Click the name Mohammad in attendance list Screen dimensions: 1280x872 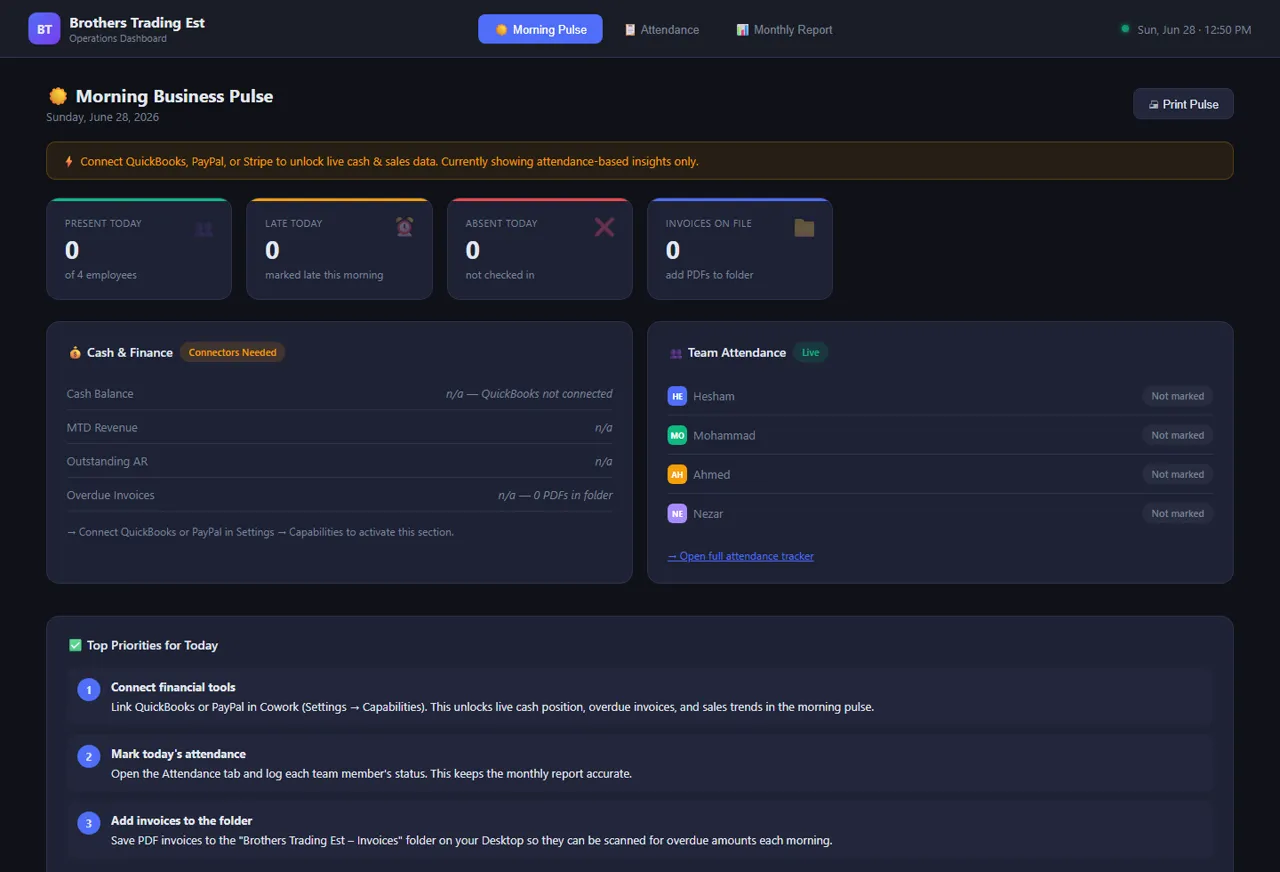coord(724,435)
